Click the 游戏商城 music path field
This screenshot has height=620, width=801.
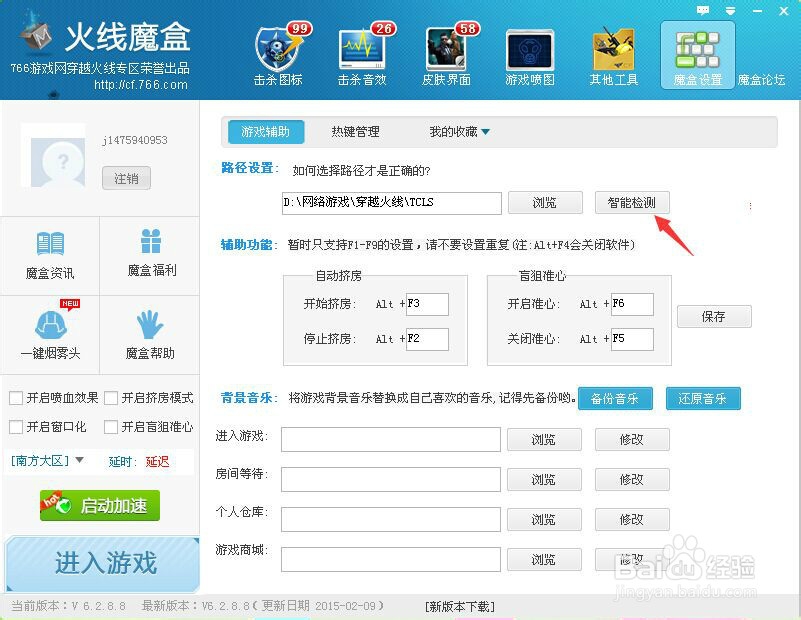[391, 559]
